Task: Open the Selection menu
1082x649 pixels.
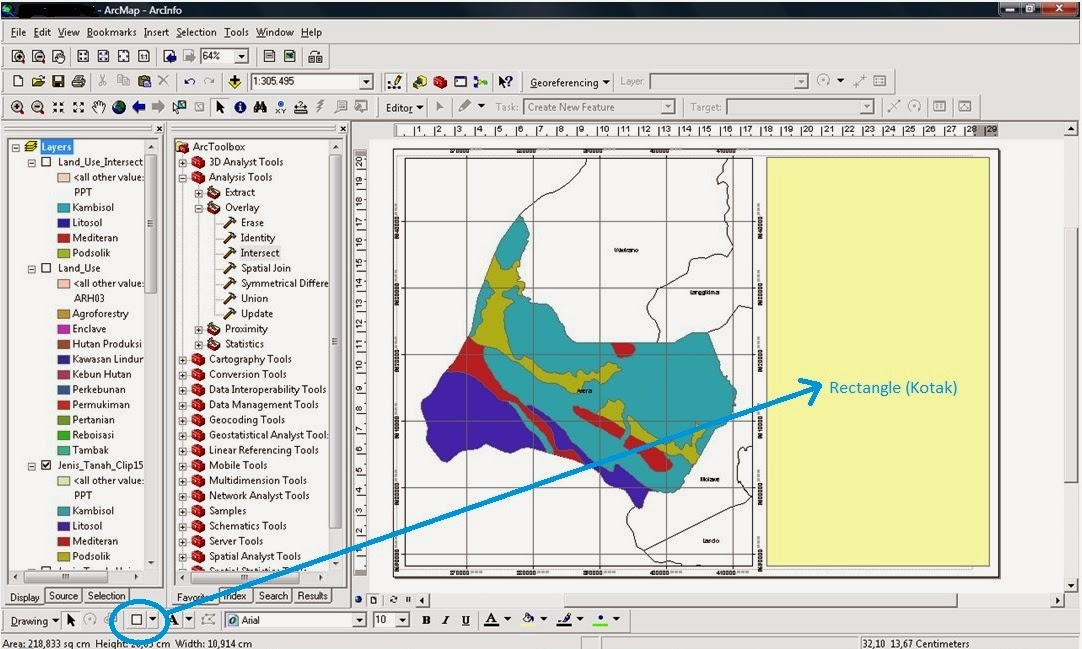Action: (x=196, y=31)
